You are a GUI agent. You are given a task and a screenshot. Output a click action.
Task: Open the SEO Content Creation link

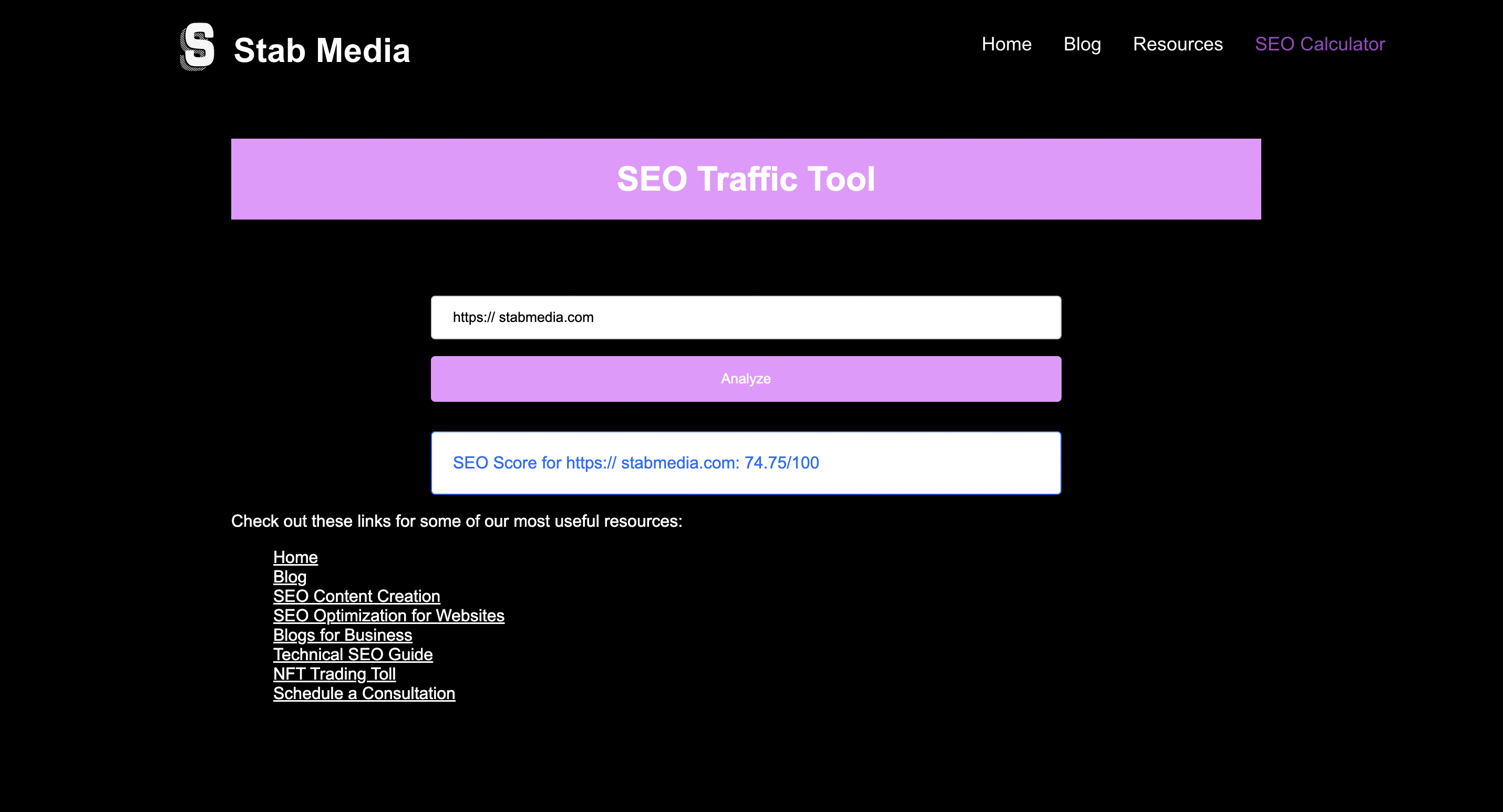pos(356,596)
